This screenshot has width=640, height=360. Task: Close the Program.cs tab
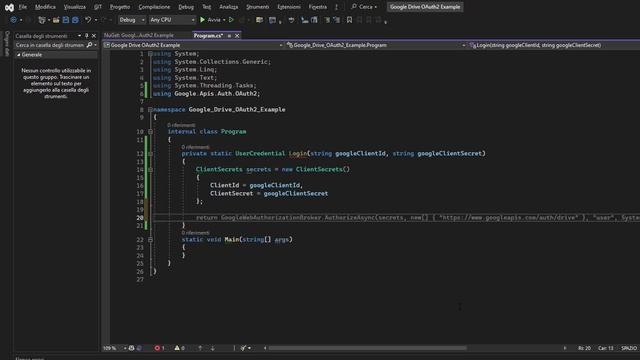click(237, 36)
